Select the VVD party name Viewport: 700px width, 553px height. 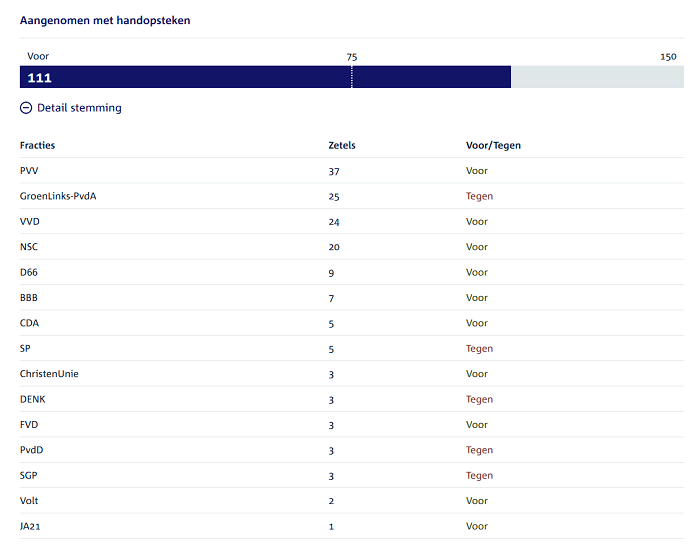point(29,222)
